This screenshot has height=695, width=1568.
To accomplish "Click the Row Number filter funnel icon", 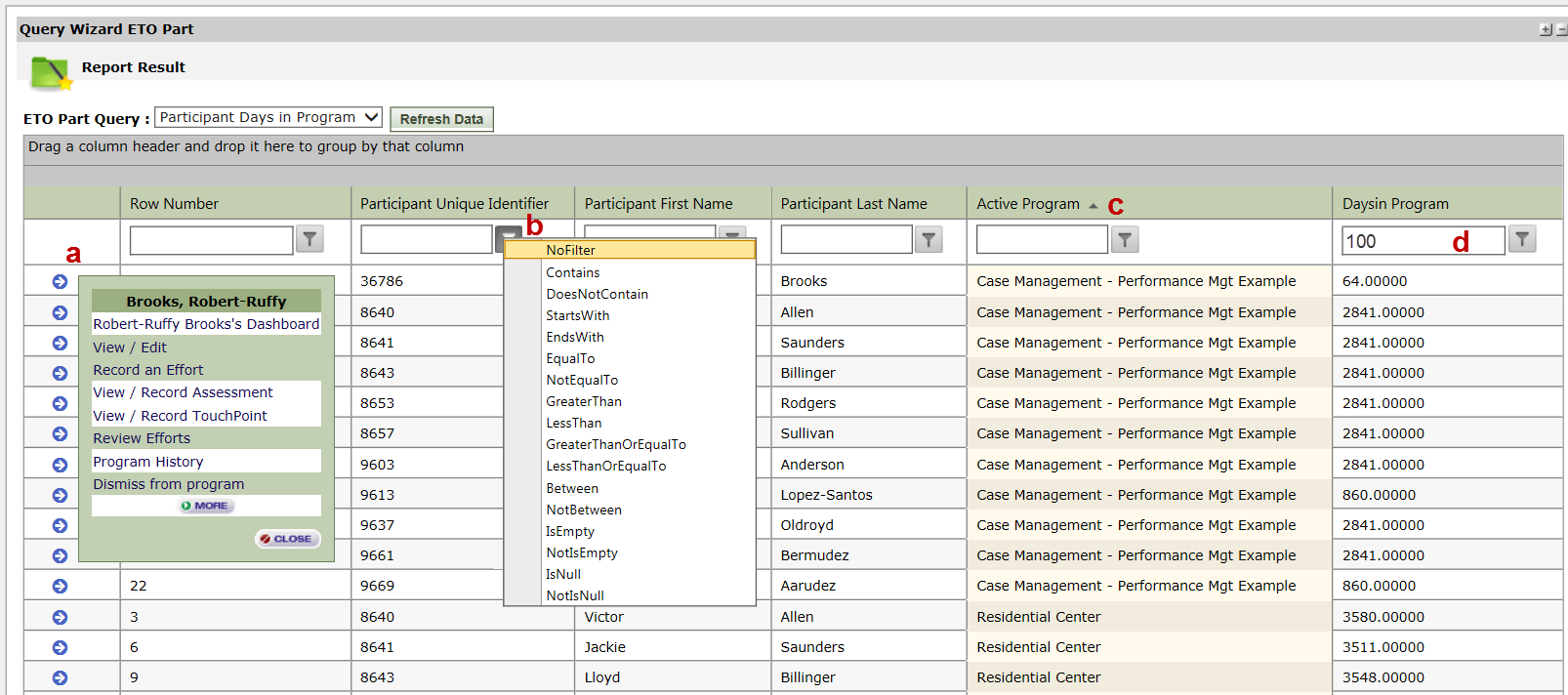I will pos(309,239).
